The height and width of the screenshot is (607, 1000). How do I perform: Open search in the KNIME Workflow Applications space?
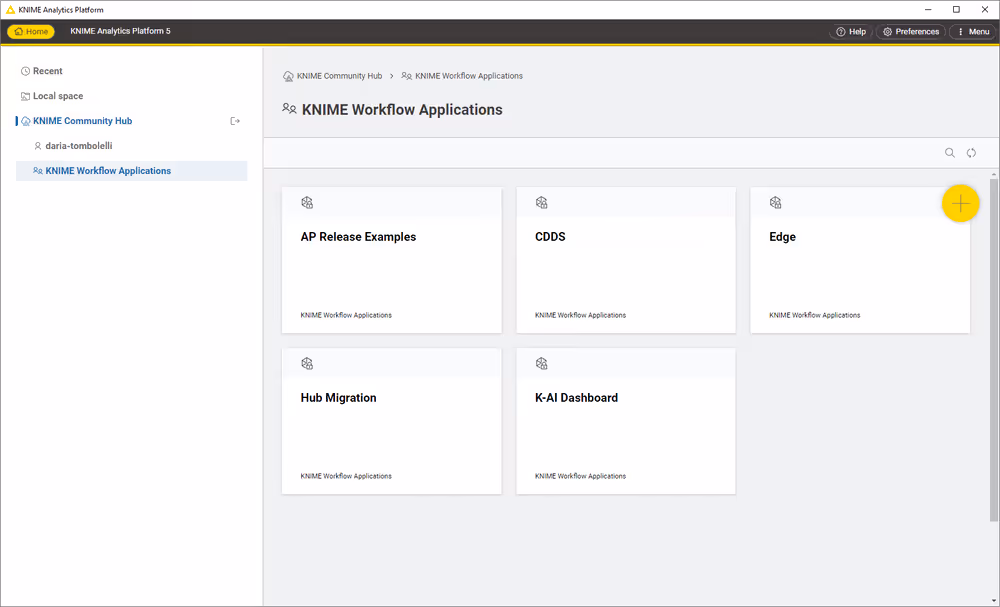949,152
